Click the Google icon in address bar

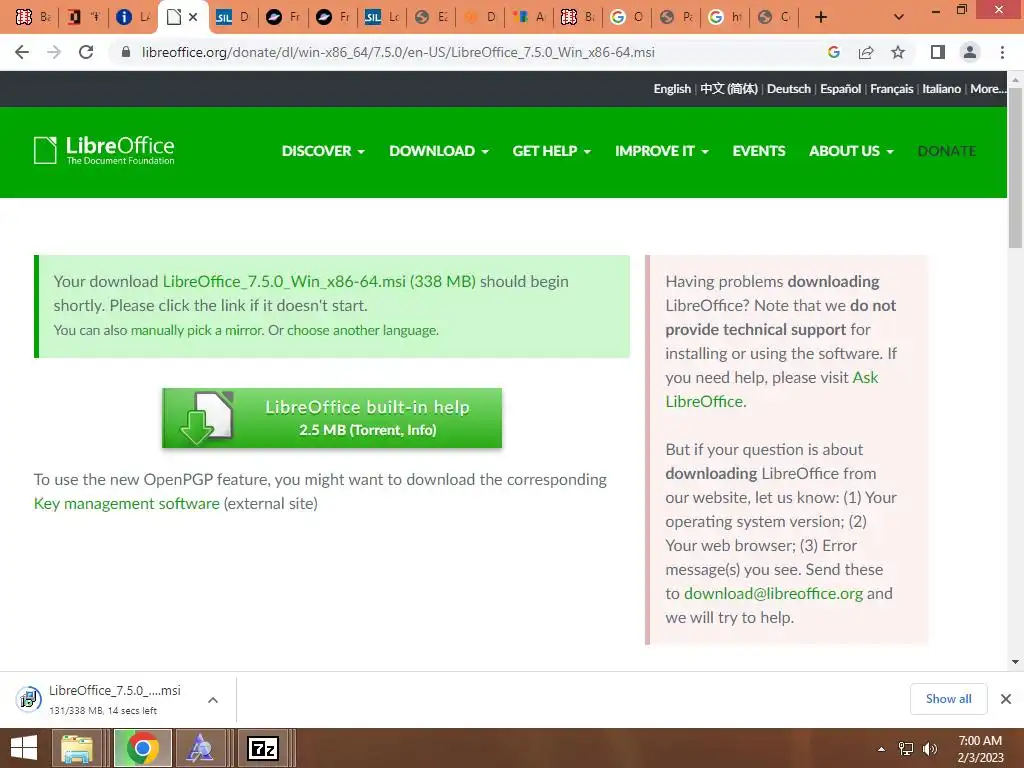(833, 52)
